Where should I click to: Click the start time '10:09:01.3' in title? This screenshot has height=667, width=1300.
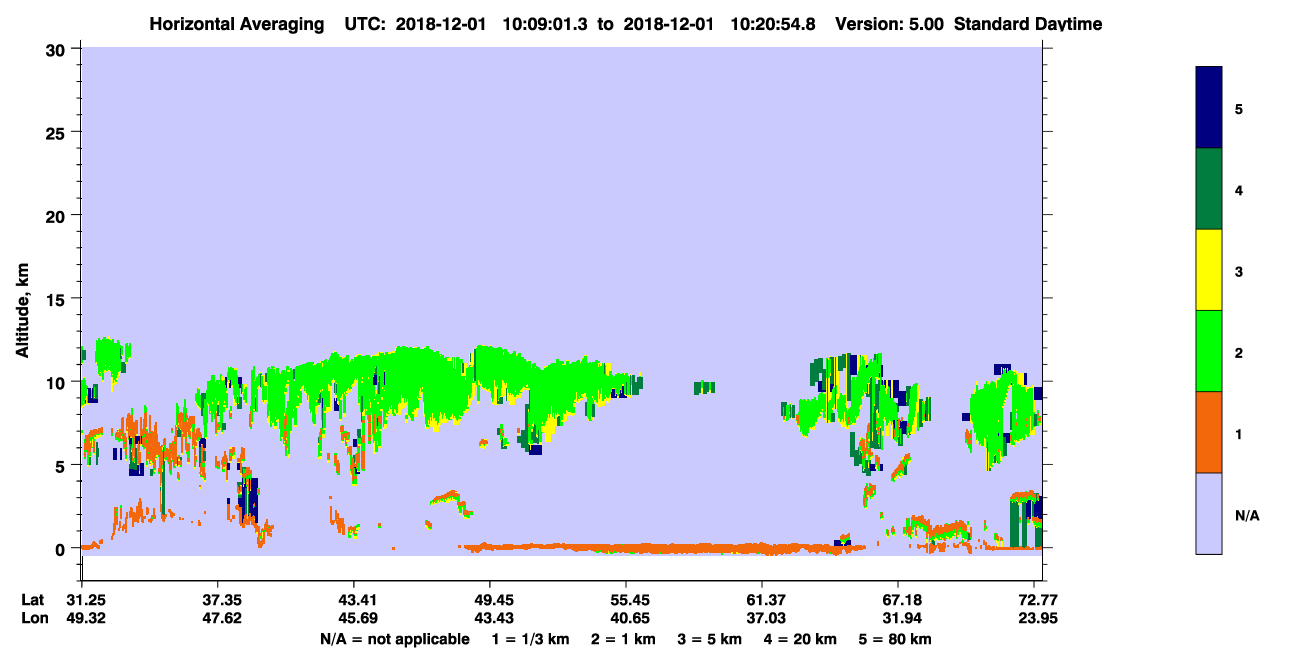(x=544, y=24)
